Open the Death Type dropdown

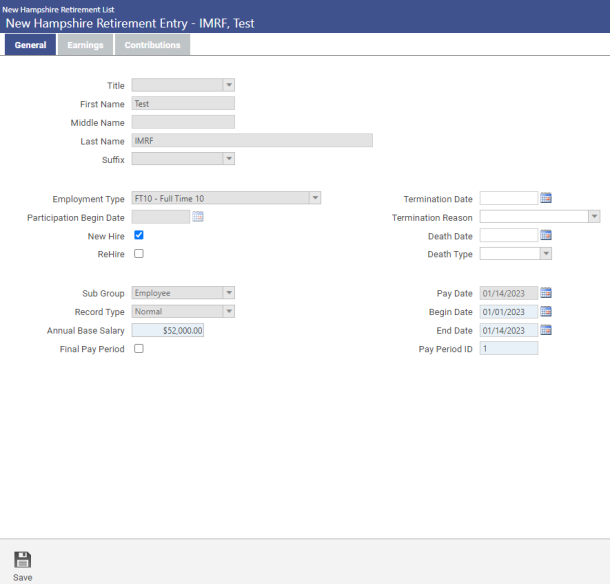pos(545,254)
